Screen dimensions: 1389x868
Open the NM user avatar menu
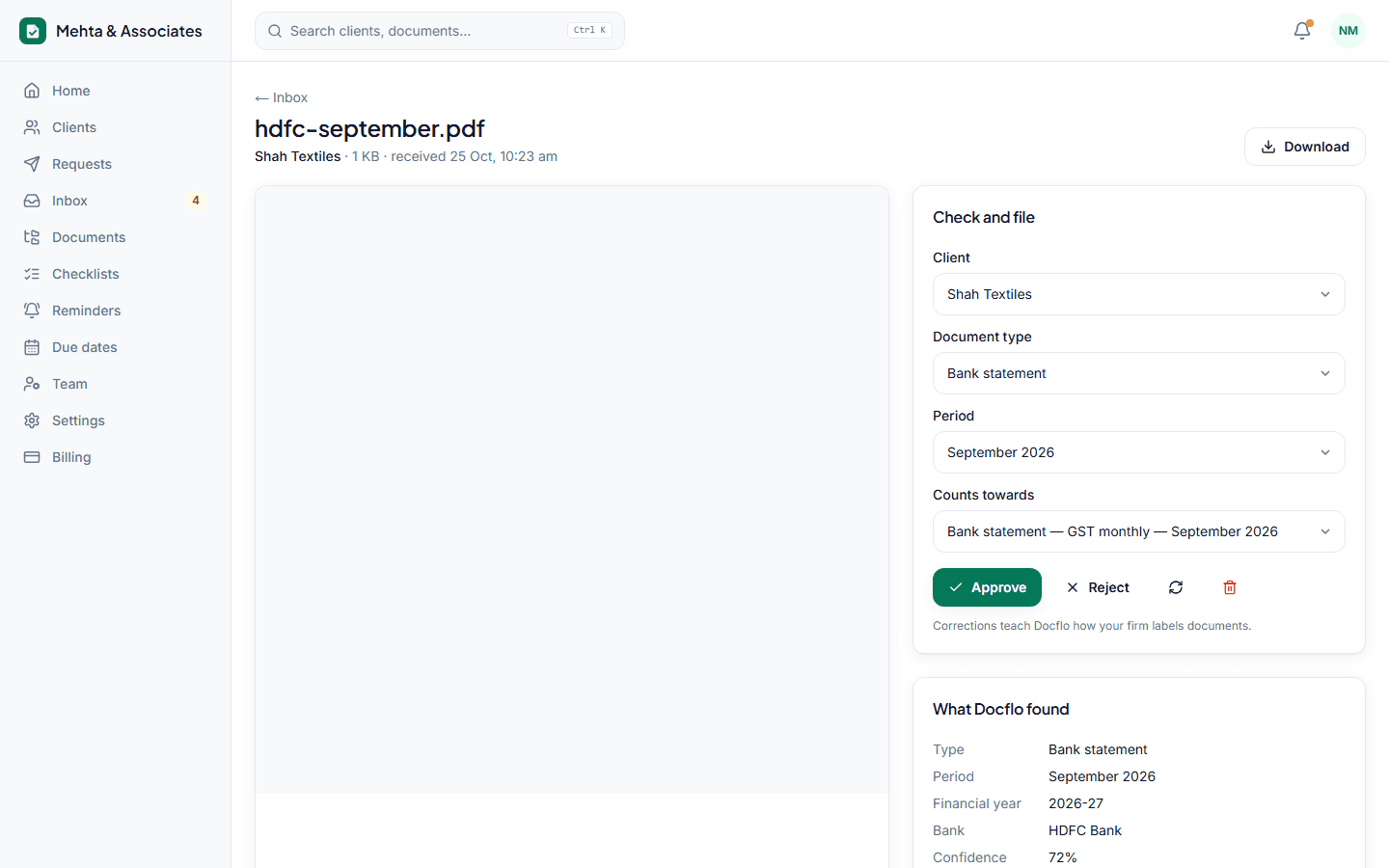1348,31
